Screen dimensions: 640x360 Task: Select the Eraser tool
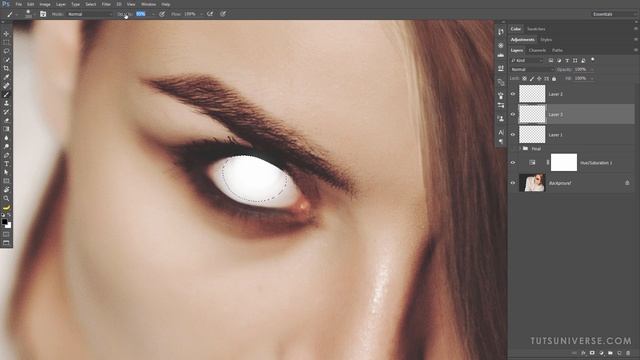(6, 120)
